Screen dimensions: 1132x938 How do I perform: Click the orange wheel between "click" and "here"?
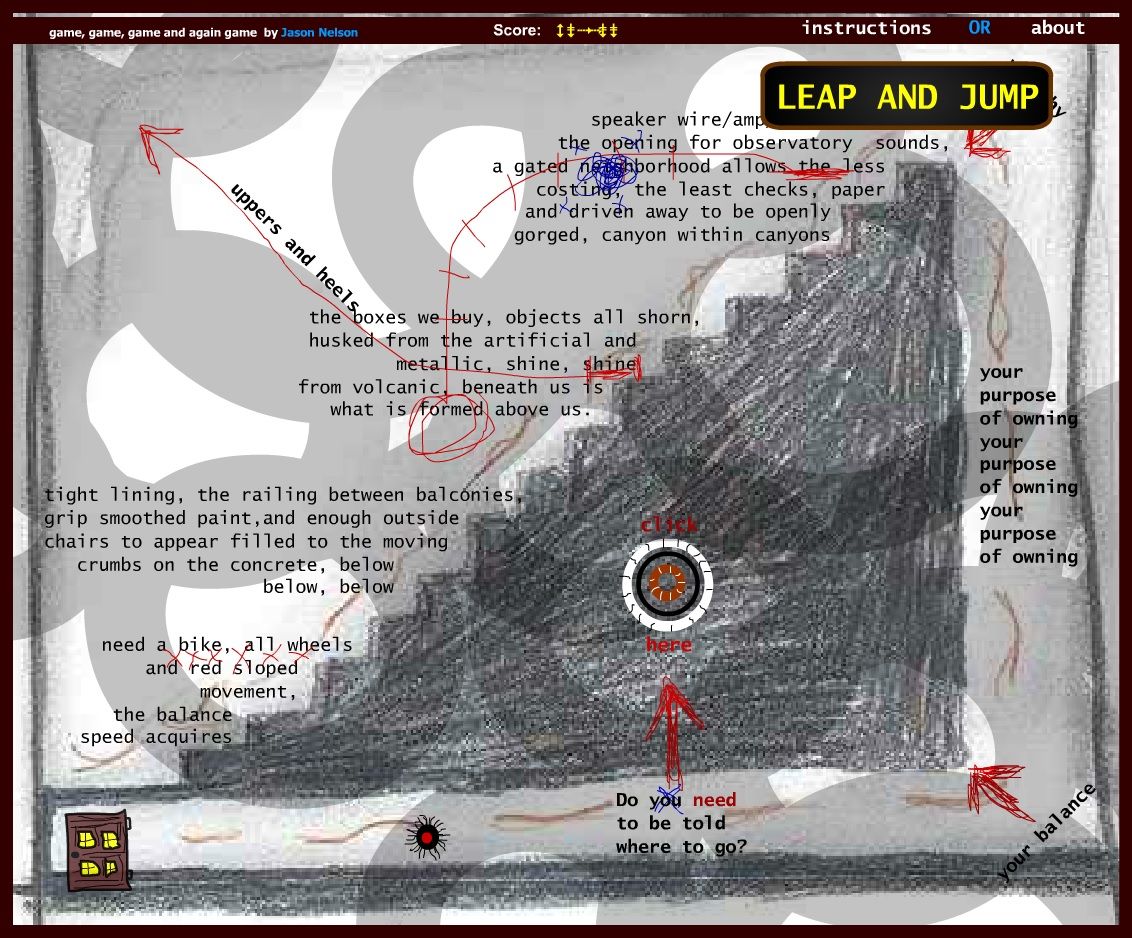(x=668, y=583)
